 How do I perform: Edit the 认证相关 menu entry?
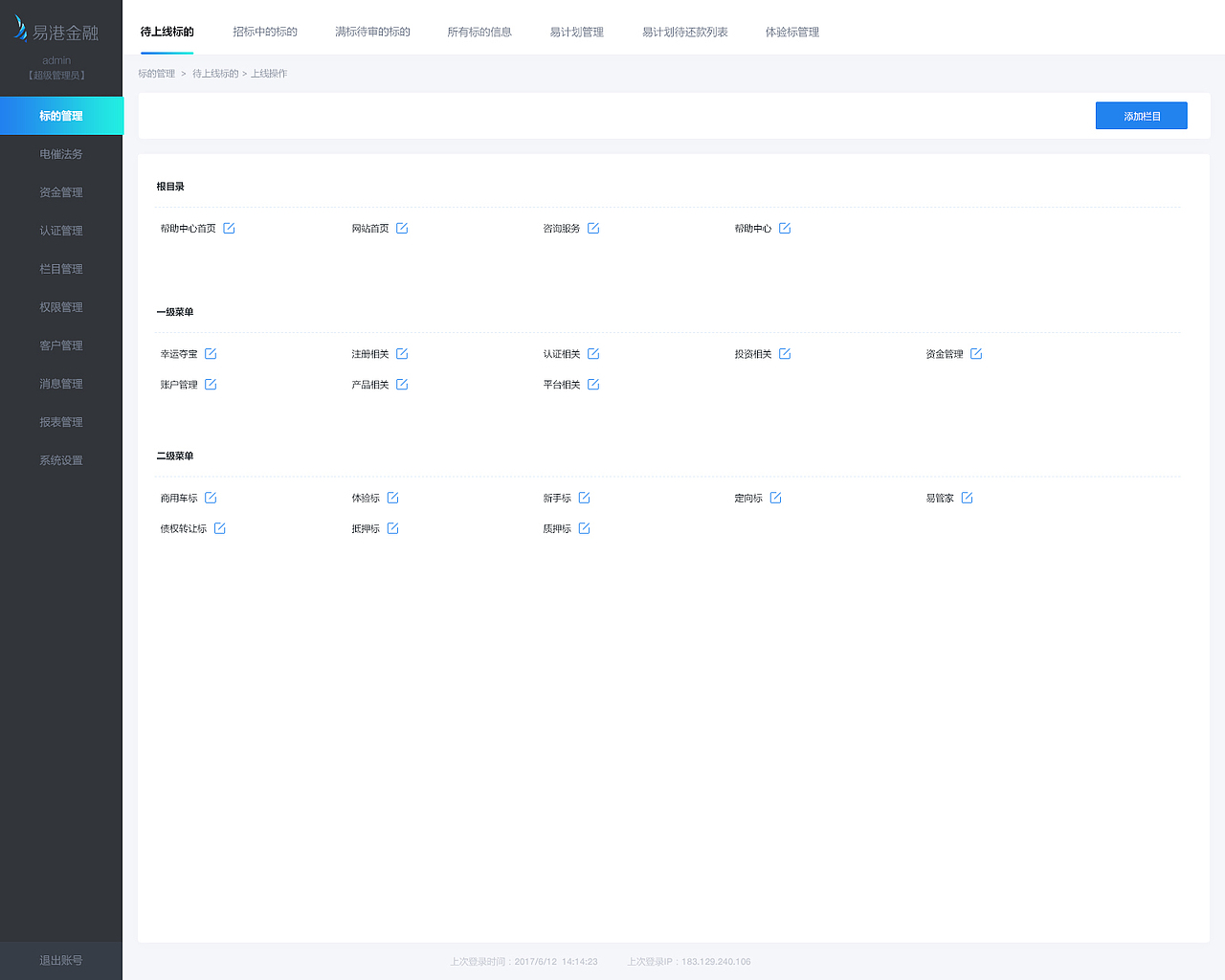593,354
